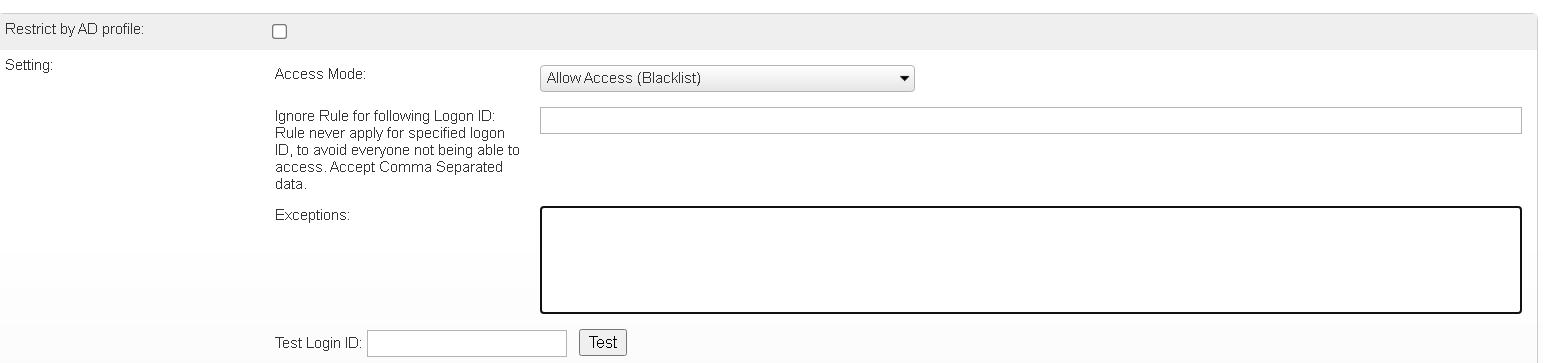Click the Test button

(603, 342)
